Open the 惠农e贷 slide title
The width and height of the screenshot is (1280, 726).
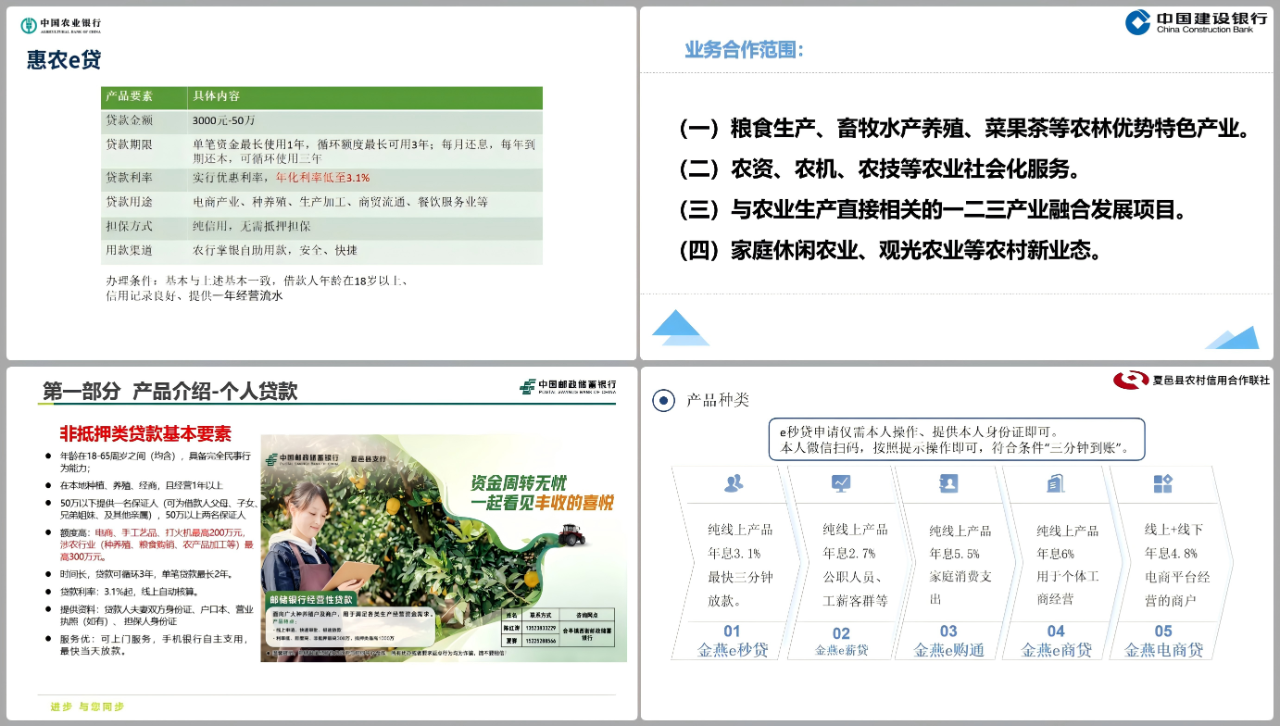pyautogui.click(x=64, y=60)
